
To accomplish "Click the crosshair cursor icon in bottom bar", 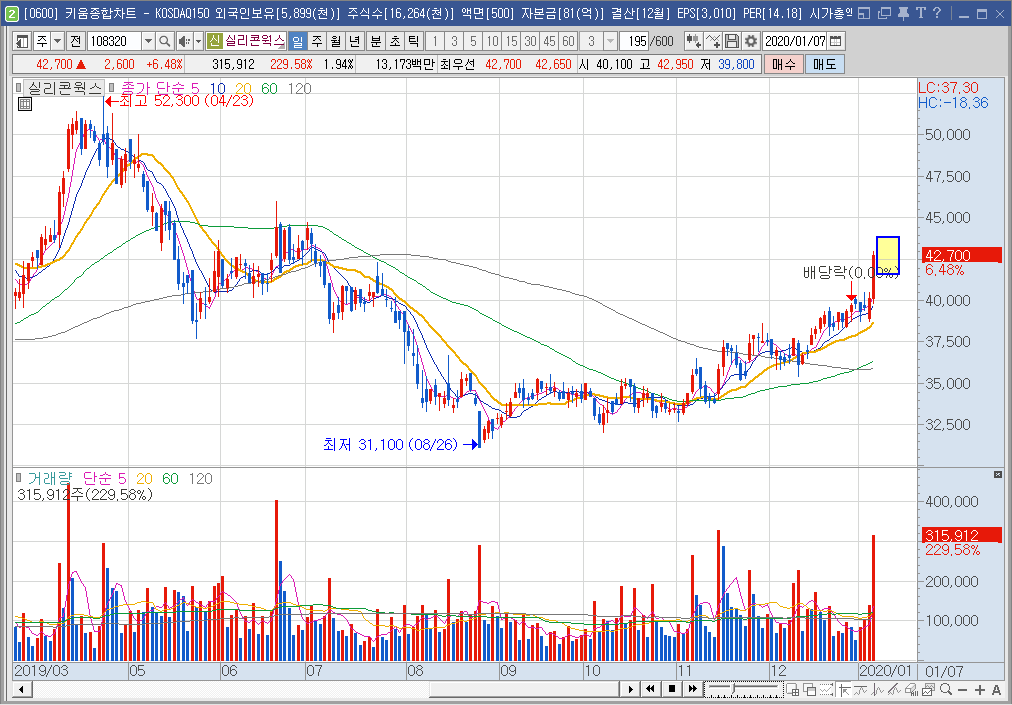I will coord(842,689).
